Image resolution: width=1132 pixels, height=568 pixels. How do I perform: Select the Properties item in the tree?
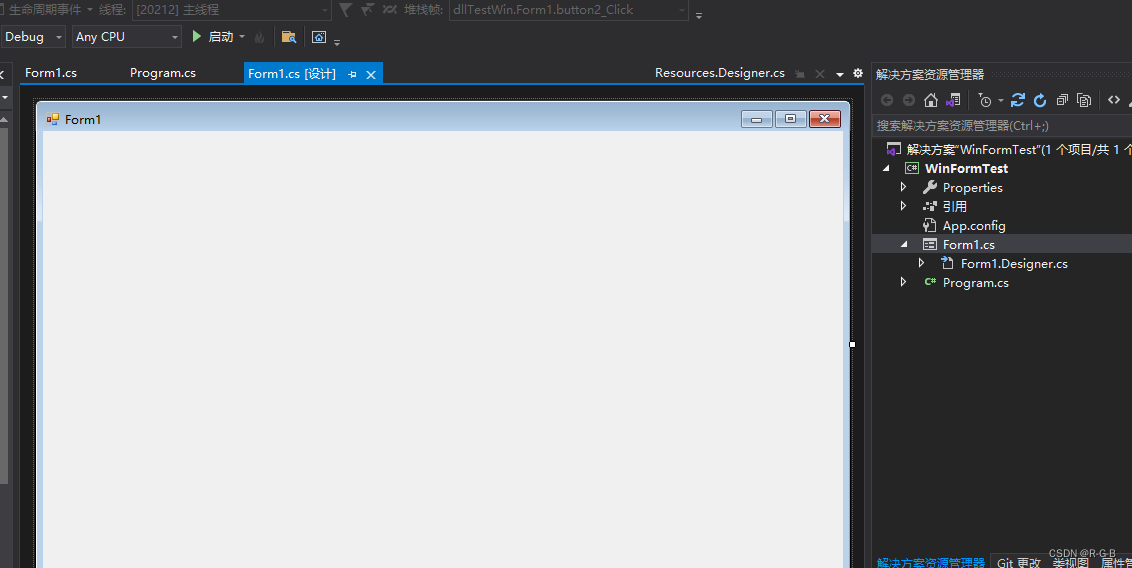pos(972,187)
